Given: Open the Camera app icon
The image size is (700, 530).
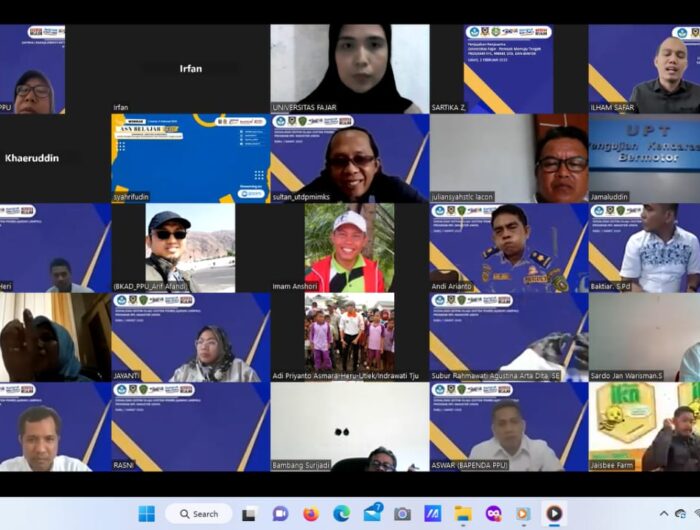Looking at the screenshot, I should pyautogui.click(x=402, y=514).
